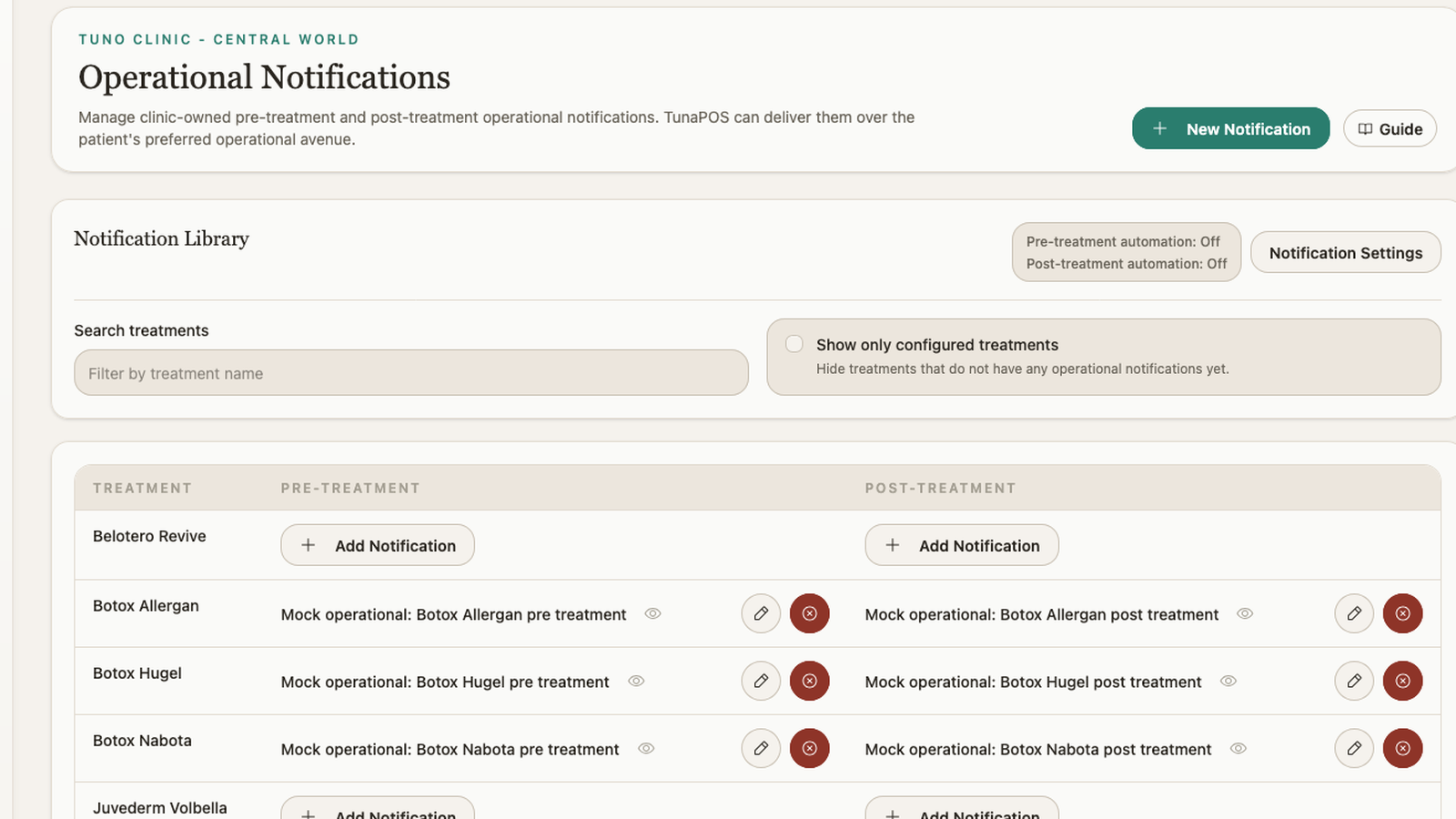The image size is (1456, 819).
Task: Edit Botox Nabota post treatment notification
Action: point(1354,748)
